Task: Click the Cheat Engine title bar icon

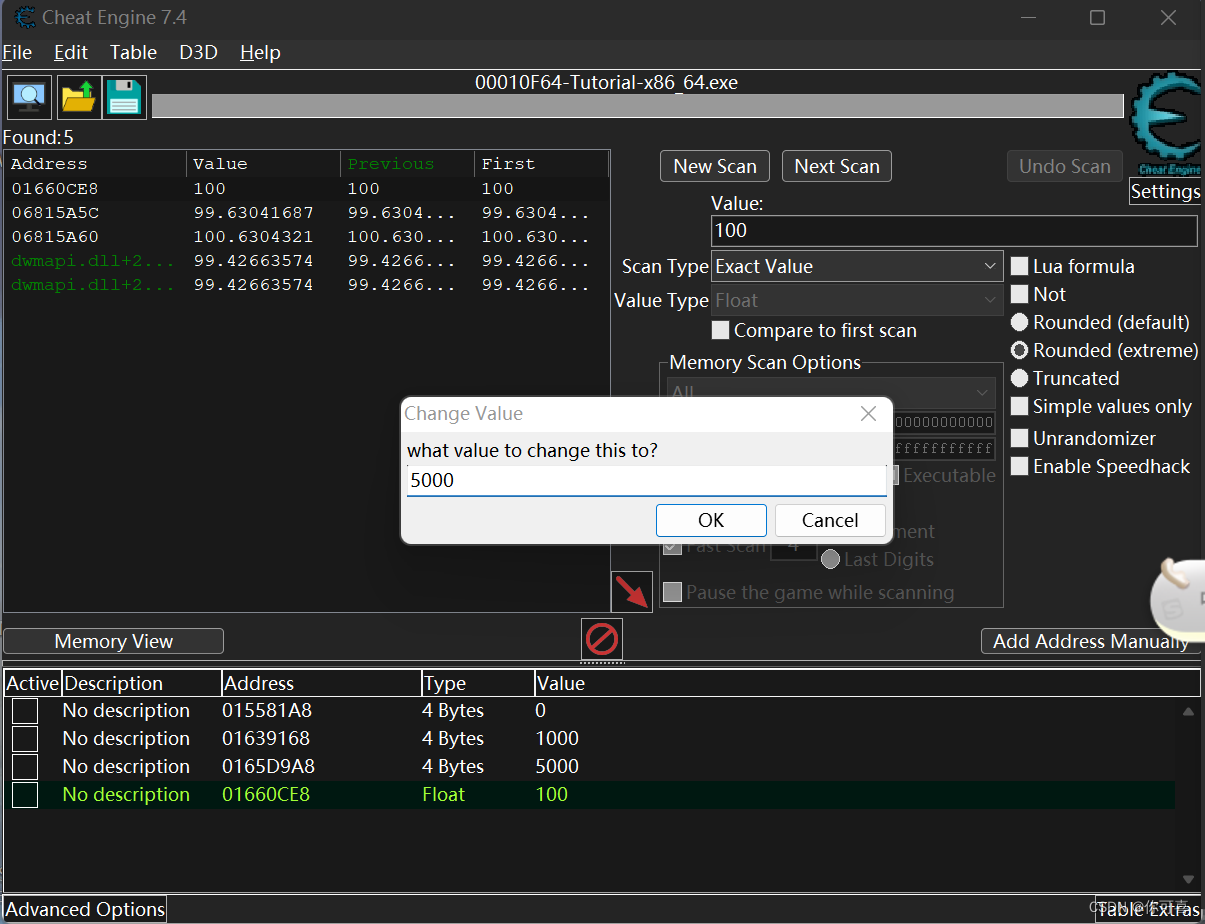Action: pyautogui.click(x=25, y=17)
